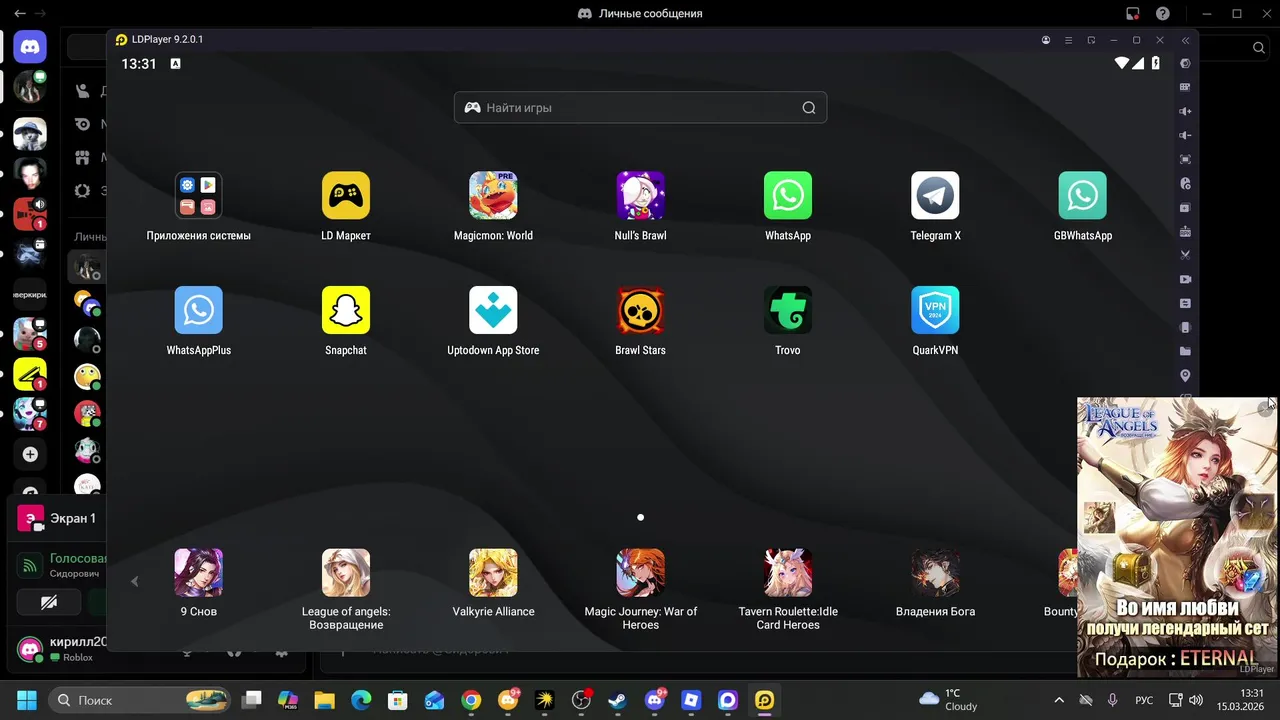Open Steam from taskbar
This screenshot has width=1280, height=720.
(618, 700)
